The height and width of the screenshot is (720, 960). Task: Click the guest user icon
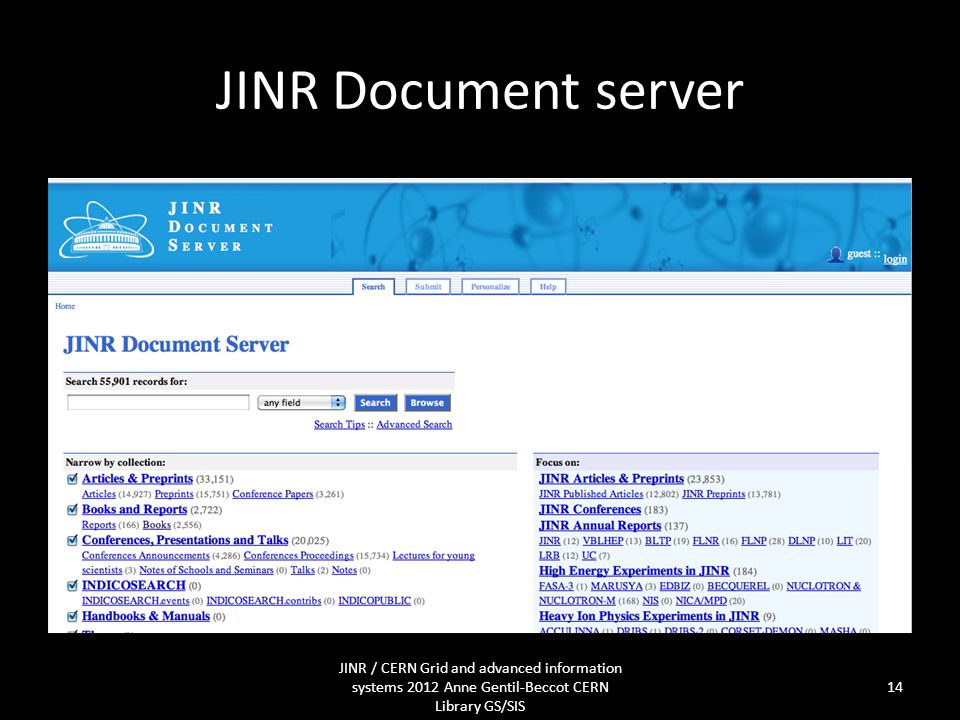point(835,254)
